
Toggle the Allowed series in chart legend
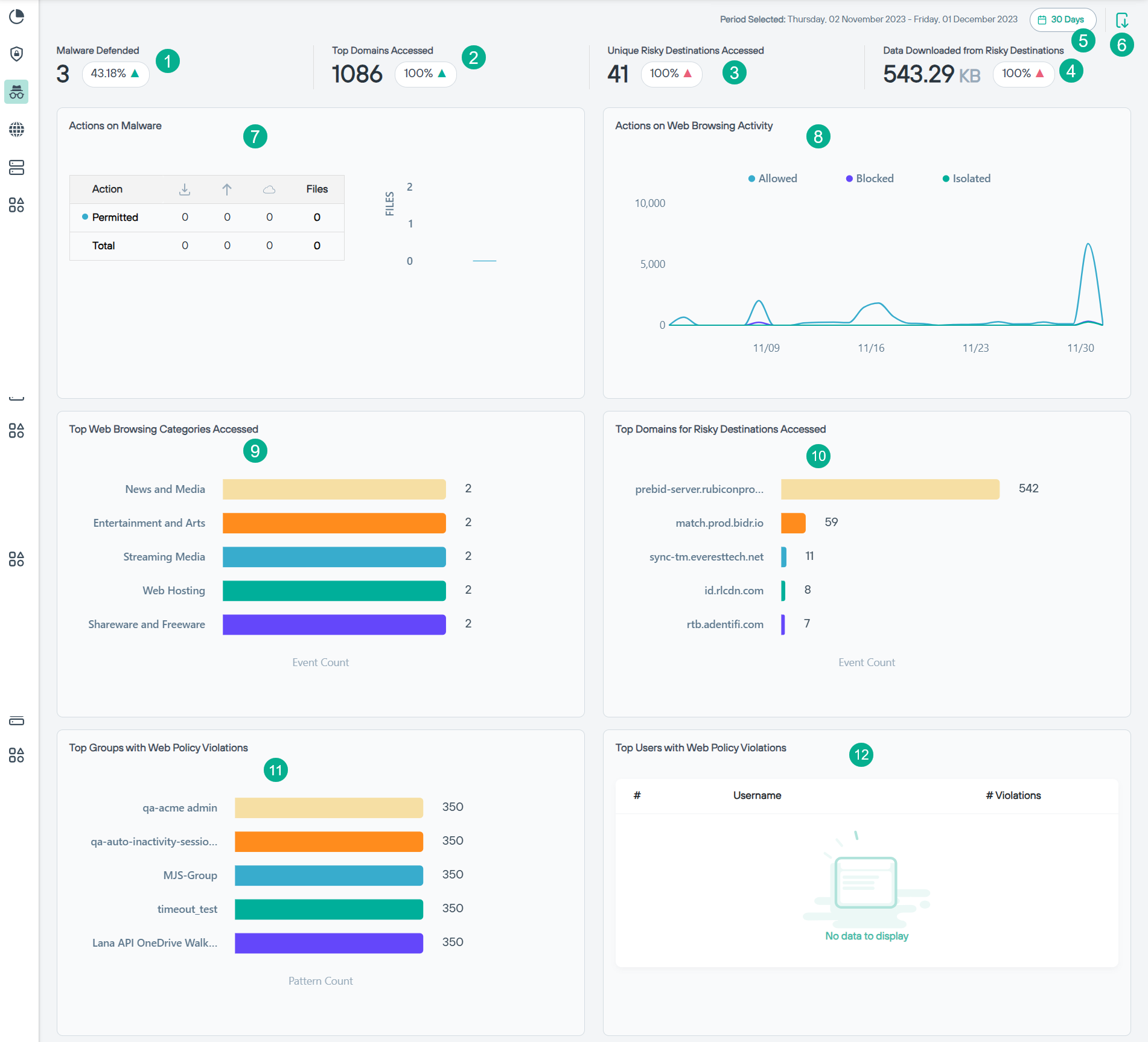click(773, 179)
